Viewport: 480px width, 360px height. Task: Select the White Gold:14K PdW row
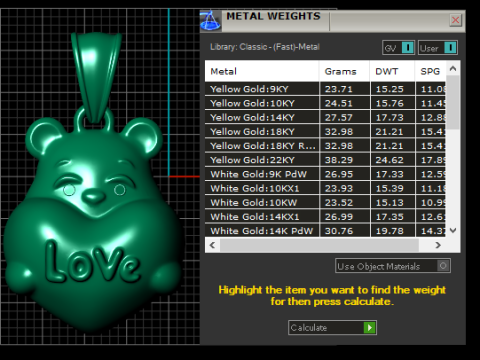click(x=325, y=231)
